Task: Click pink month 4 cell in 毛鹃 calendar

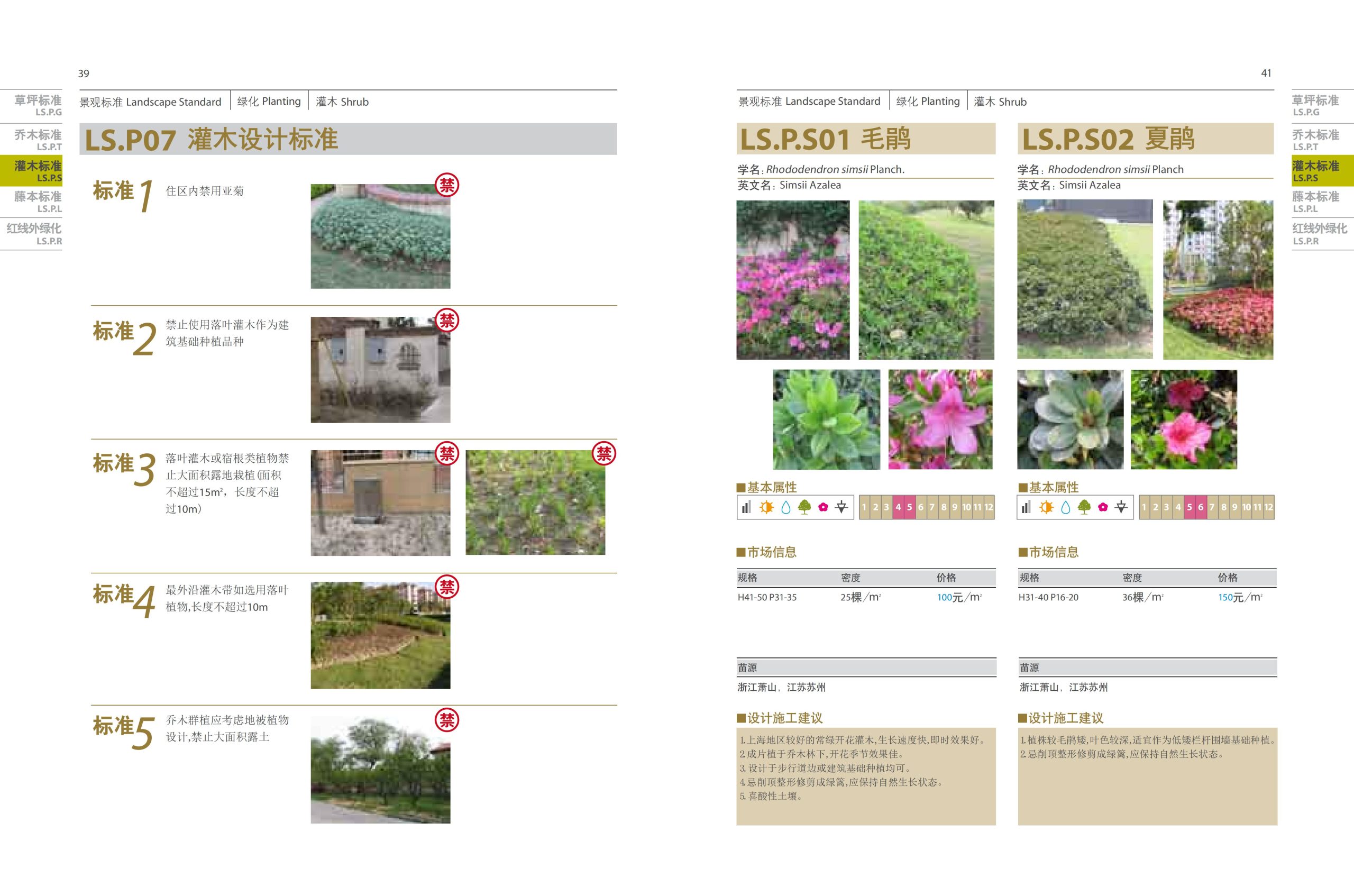Action: [898, 507]
